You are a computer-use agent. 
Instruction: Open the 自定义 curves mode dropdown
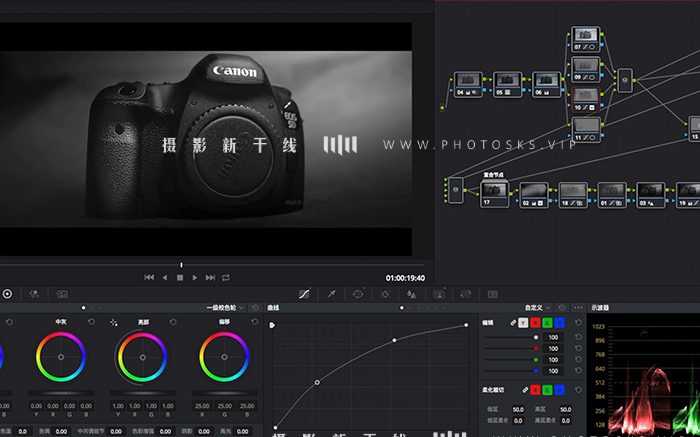click(538, 308)
